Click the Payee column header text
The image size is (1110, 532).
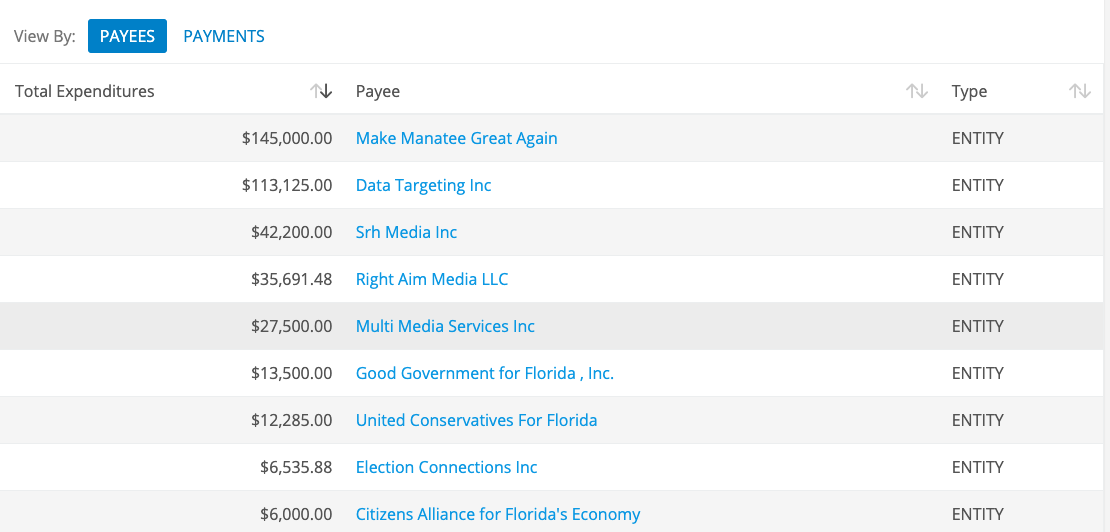click(377, 92)
